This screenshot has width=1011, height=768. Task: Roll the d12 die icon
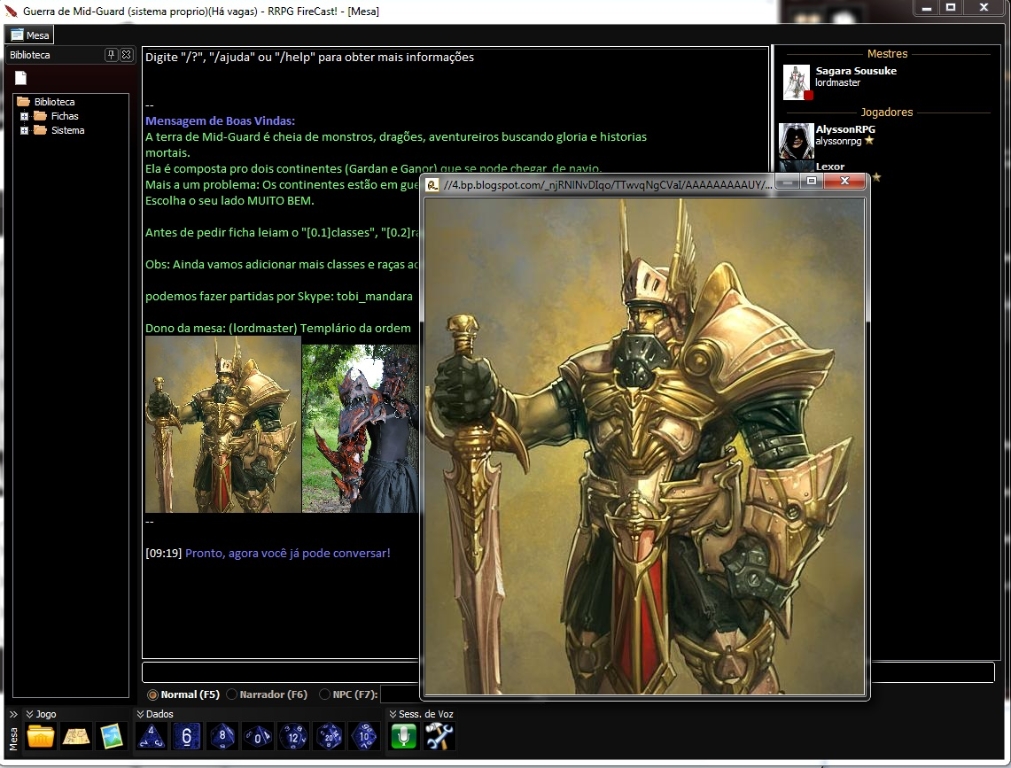[293, 737]
